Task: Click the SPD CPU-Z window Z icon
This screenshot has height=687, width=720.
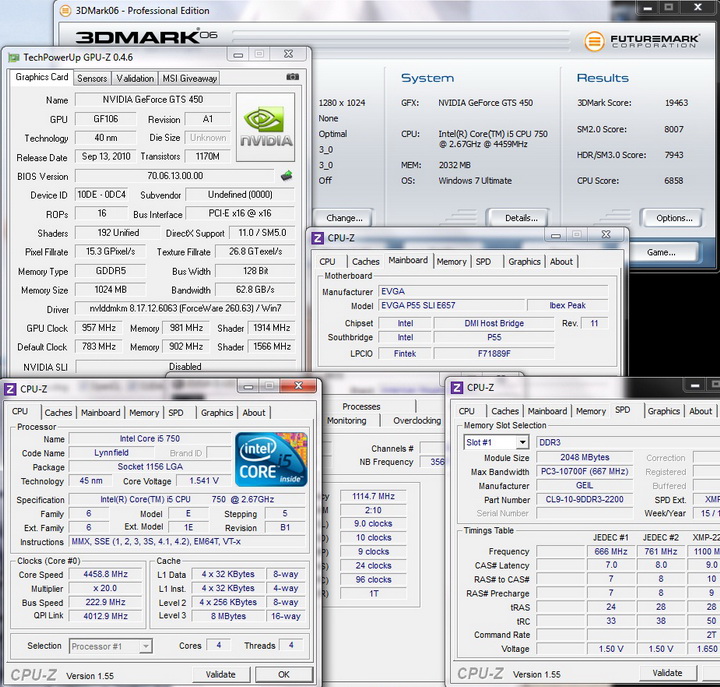Action: (456, 388)
